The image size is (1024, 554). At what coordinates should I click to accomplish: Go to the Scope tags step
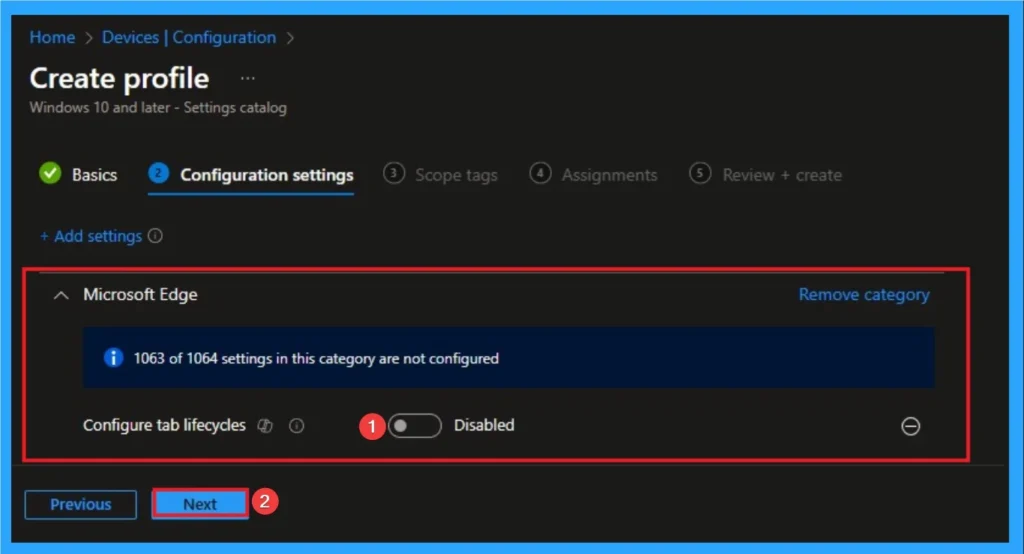456,175
